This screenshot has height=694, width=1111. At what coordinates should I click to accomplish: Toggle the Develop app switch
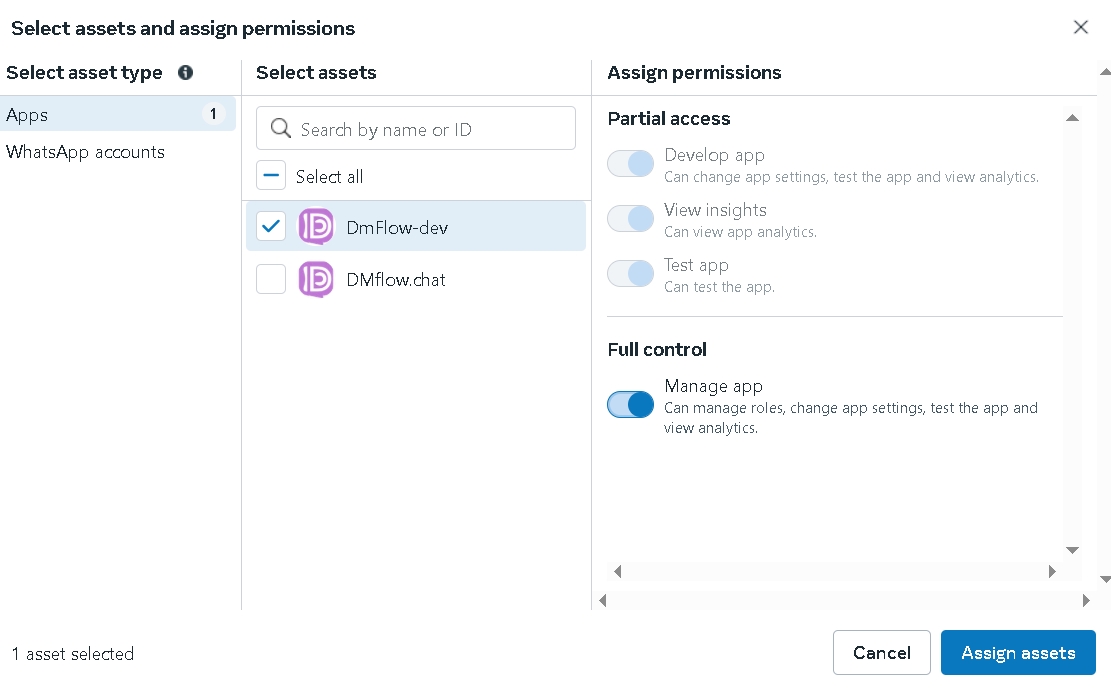tap(630, 164)
